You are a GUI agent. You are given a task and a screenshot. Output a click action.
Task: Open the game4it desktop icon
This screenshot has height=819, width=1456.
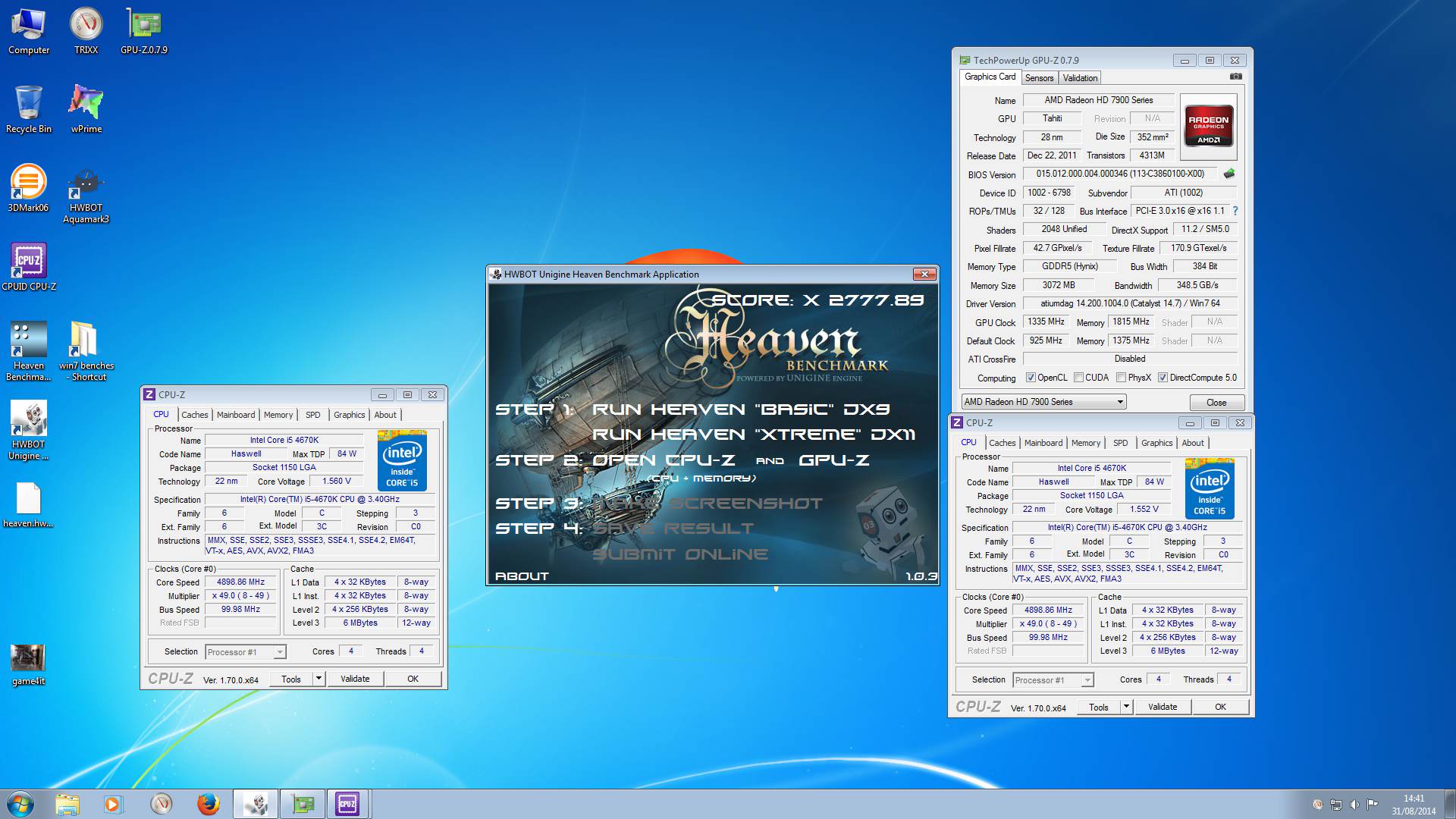click(29, 665)
